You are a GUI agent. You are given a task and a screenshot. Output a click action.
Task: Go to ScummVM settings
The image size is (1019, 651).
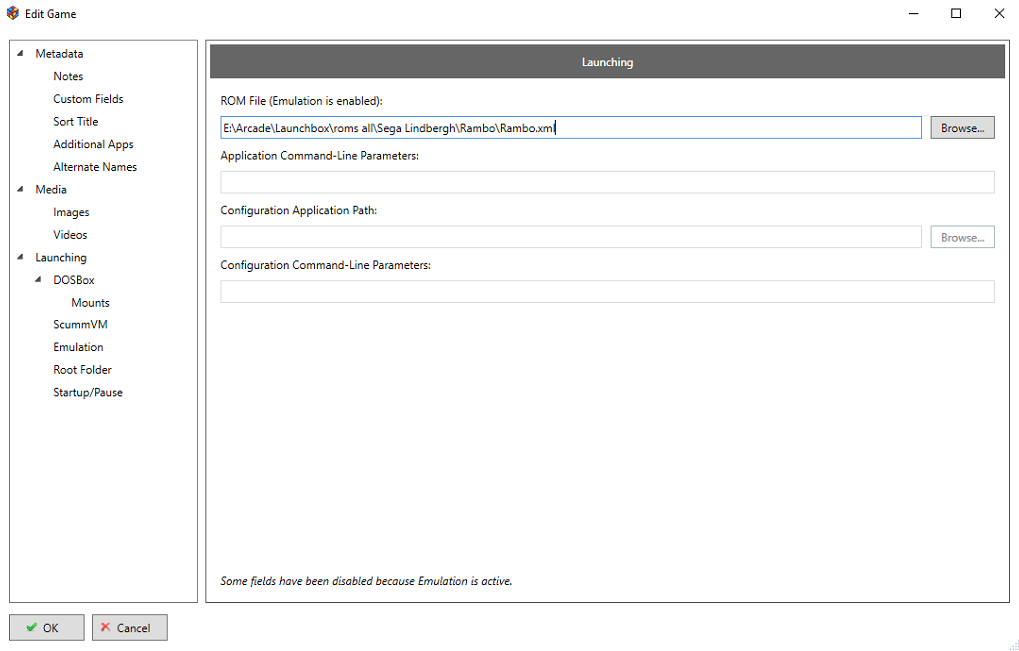(81, 324)
